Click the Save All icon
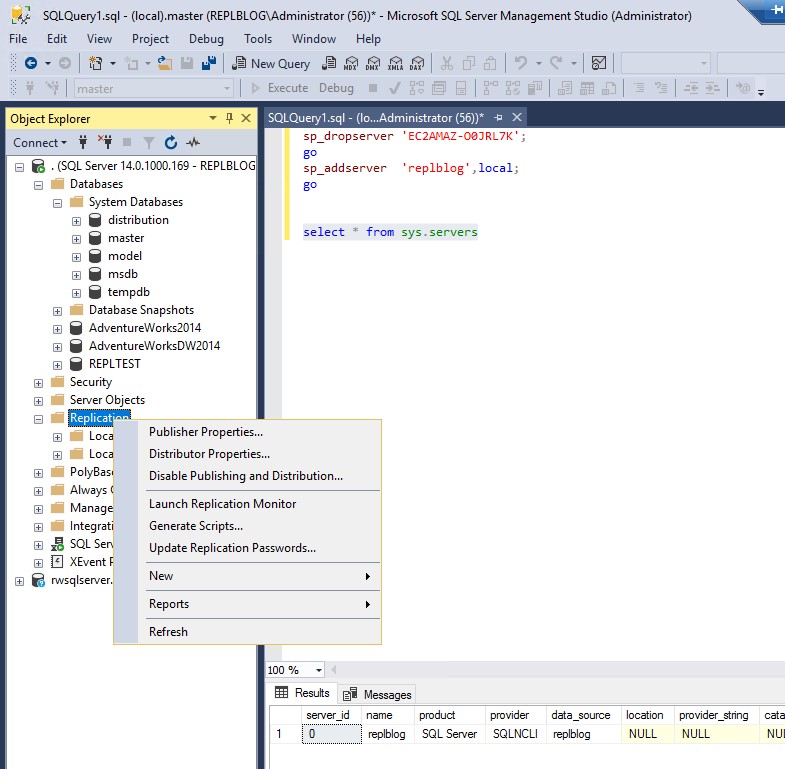 point(209,63)
